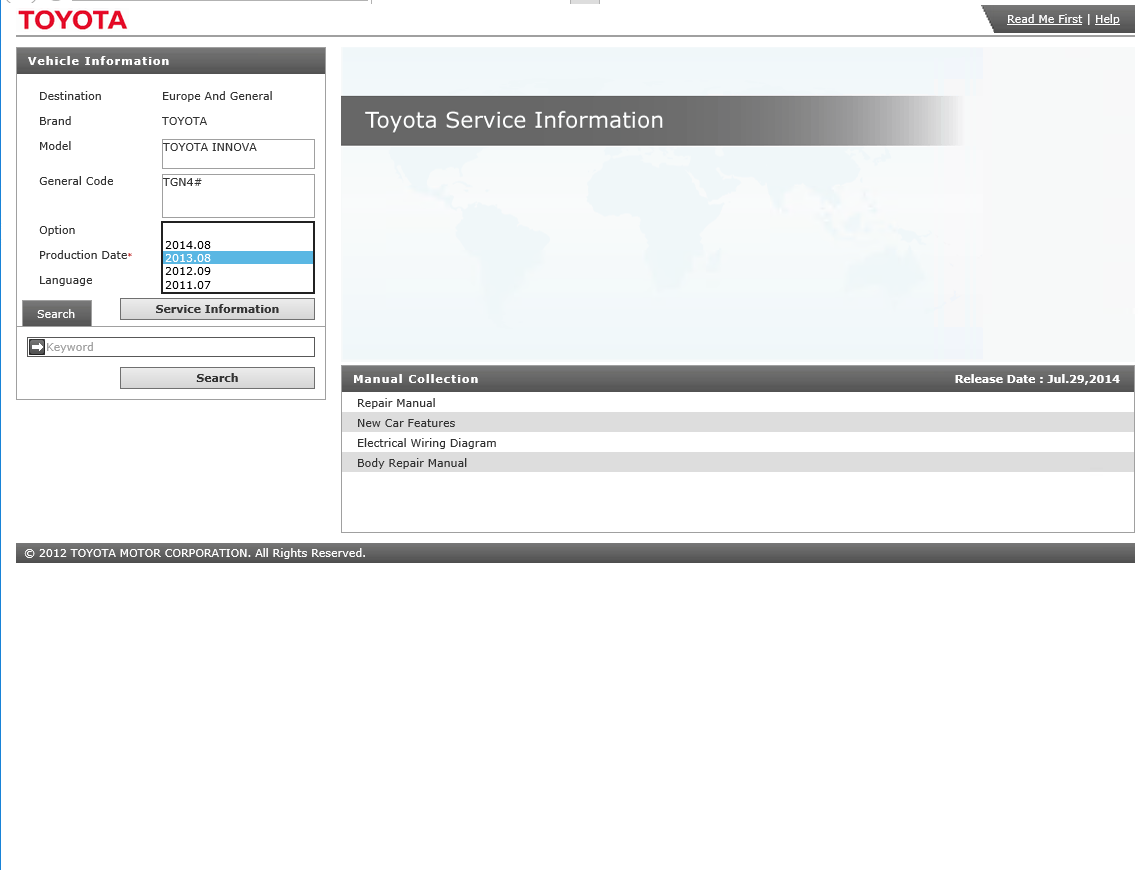This screenshot has height=870, width=1139.
Task: Click Europe And General value
Action: tap(216, 96)
